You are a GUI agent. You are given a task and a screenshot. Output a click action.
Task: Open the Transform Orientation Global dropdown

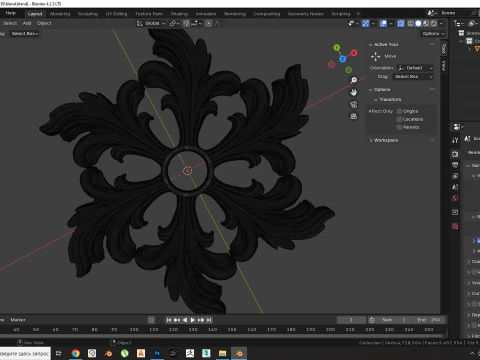click(152, 23)
